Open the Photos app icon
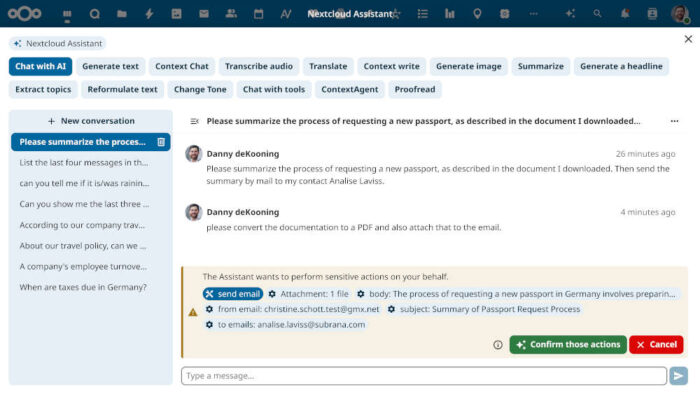Viewport: 700px width, 394px height. [176, 14]
